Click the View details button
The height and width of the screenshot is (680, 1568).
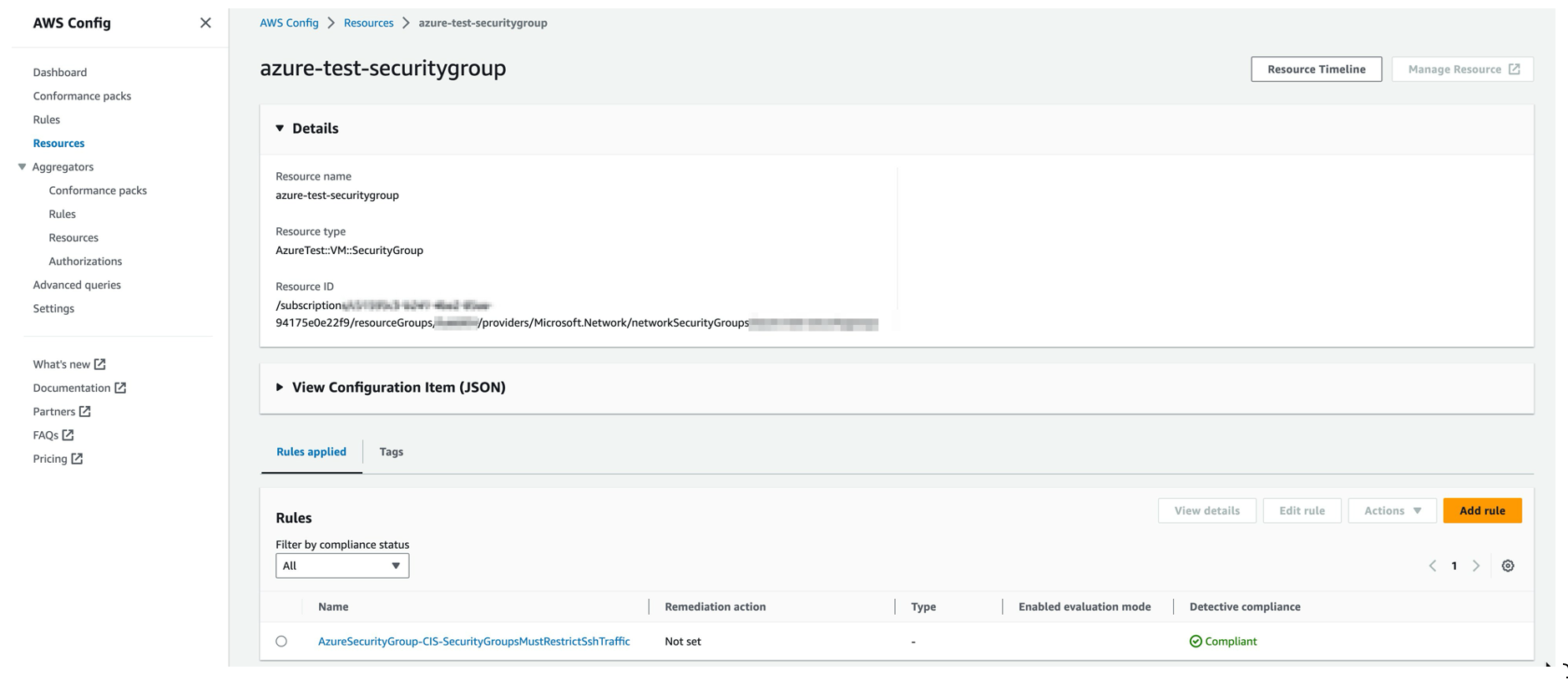[x=1207, y=510]
